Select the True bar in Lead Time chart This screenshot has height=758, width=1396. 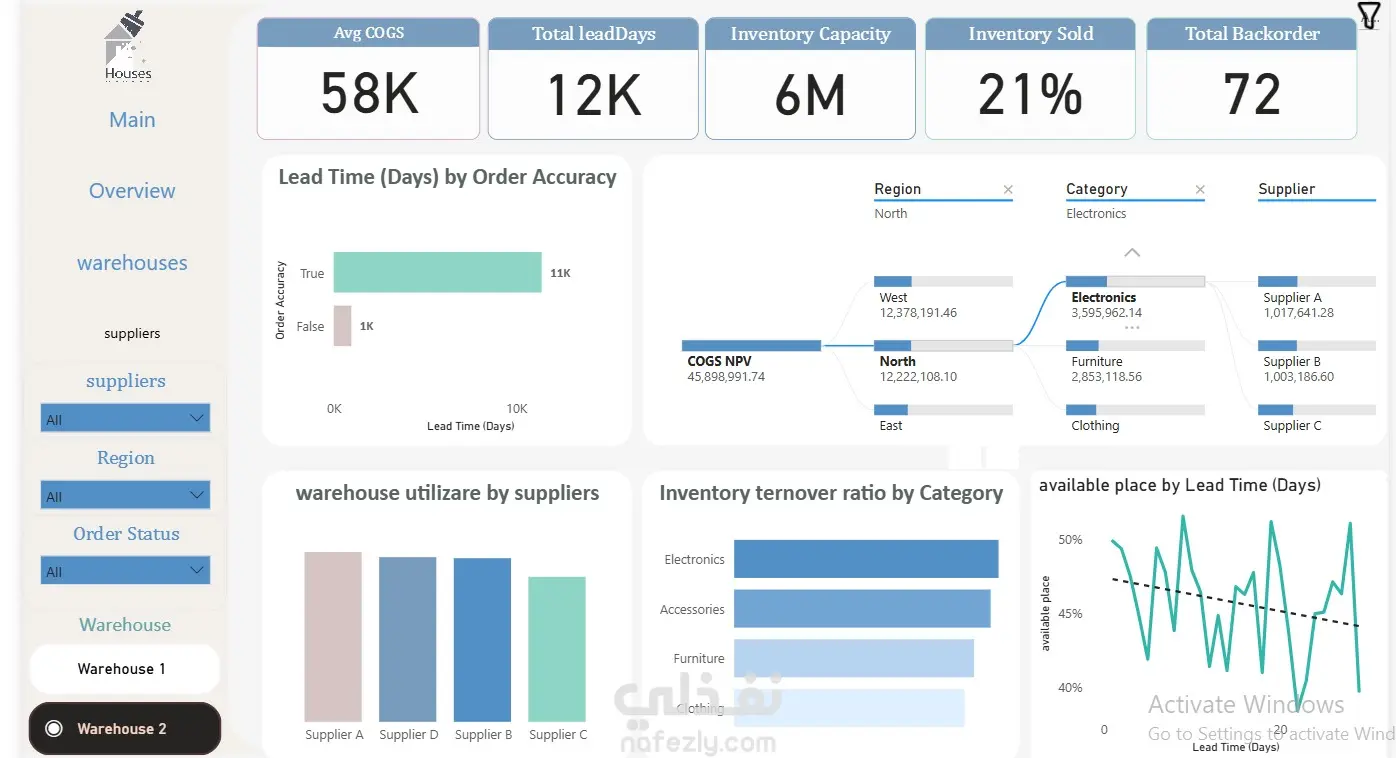coord(437,272)
